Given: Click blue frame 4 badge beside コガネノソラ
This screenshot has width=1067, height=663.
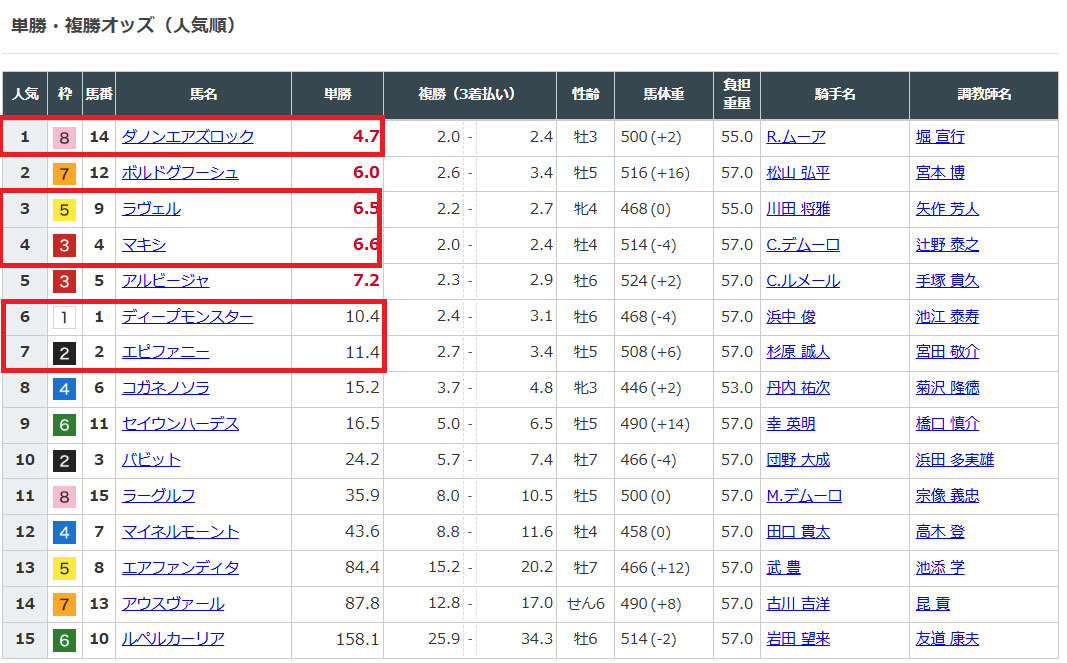Looking at the screenshot, I should point(64,388).
